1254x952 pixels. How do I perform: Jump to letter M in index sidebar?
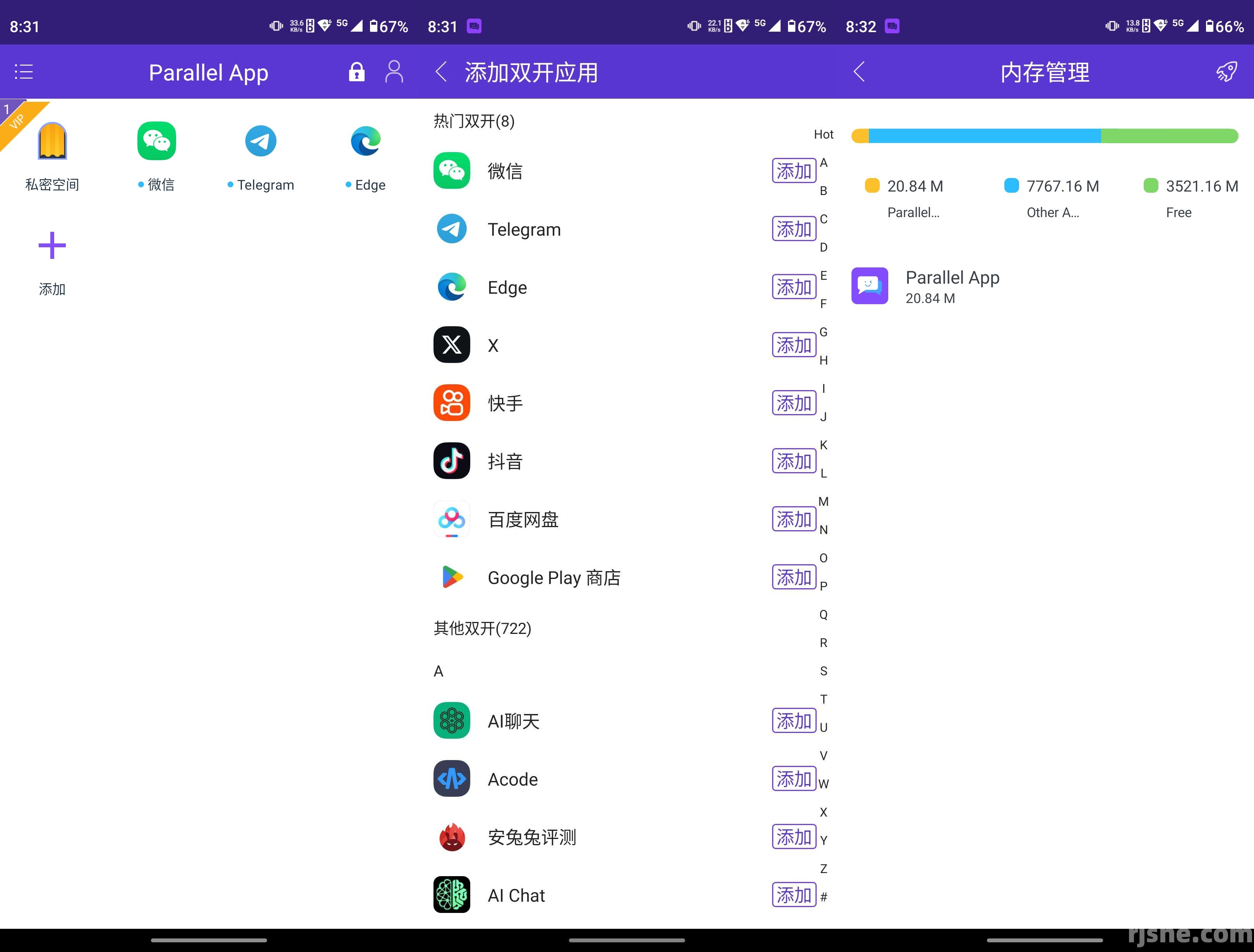point(824,501)
